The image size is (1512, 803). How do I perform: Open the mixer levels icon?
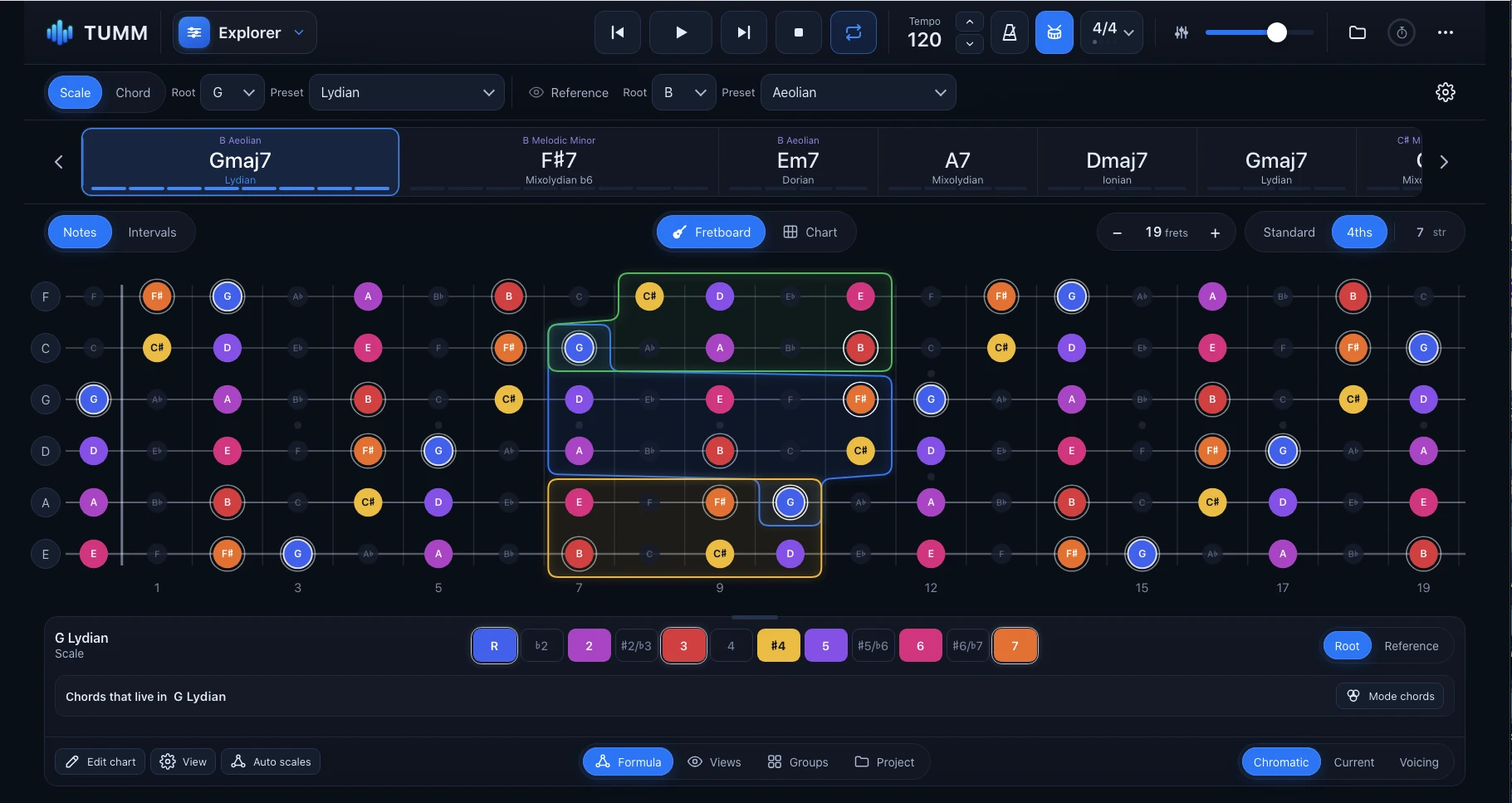[x=1181, y=32]
